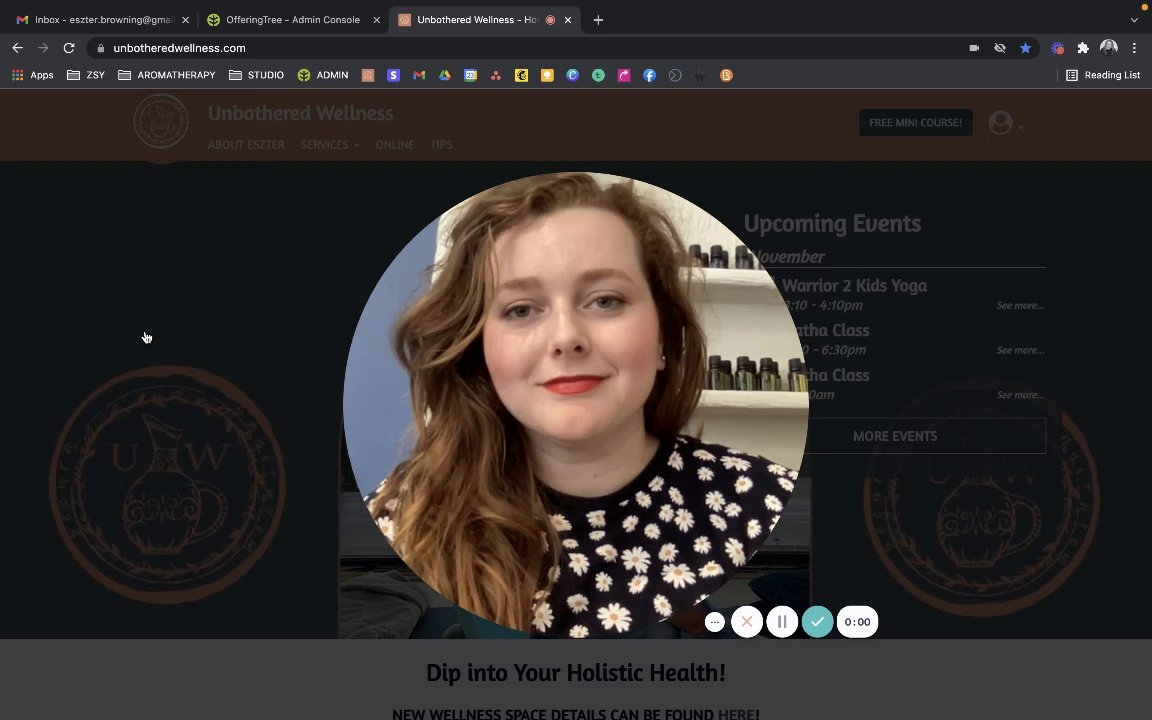Pause the Loom recording

[782, 622]
